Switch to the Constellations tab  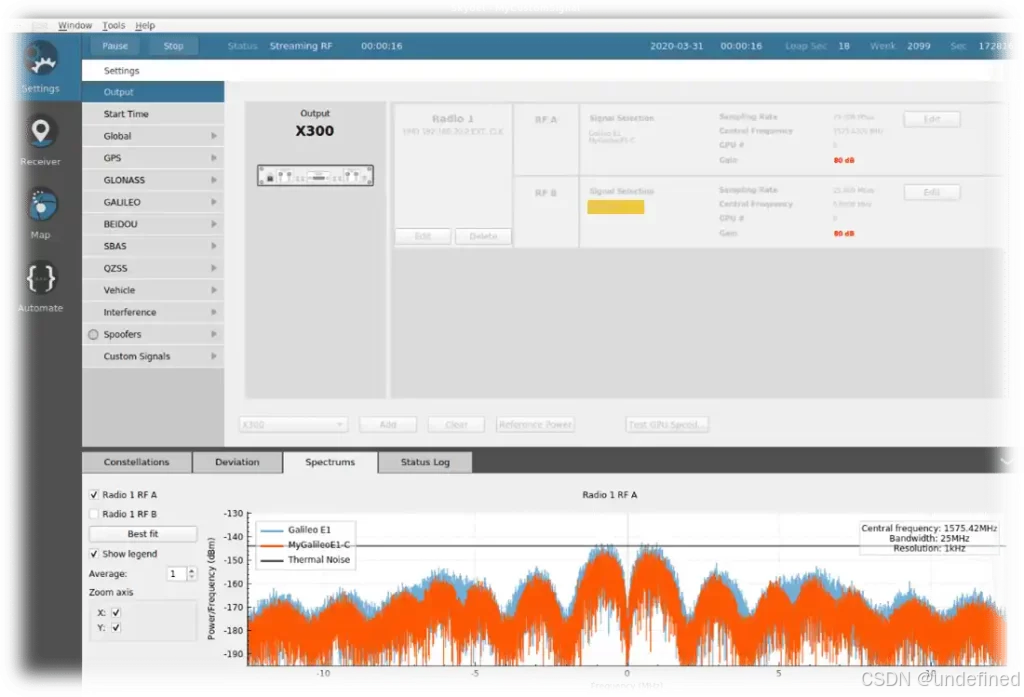(136, 462)
